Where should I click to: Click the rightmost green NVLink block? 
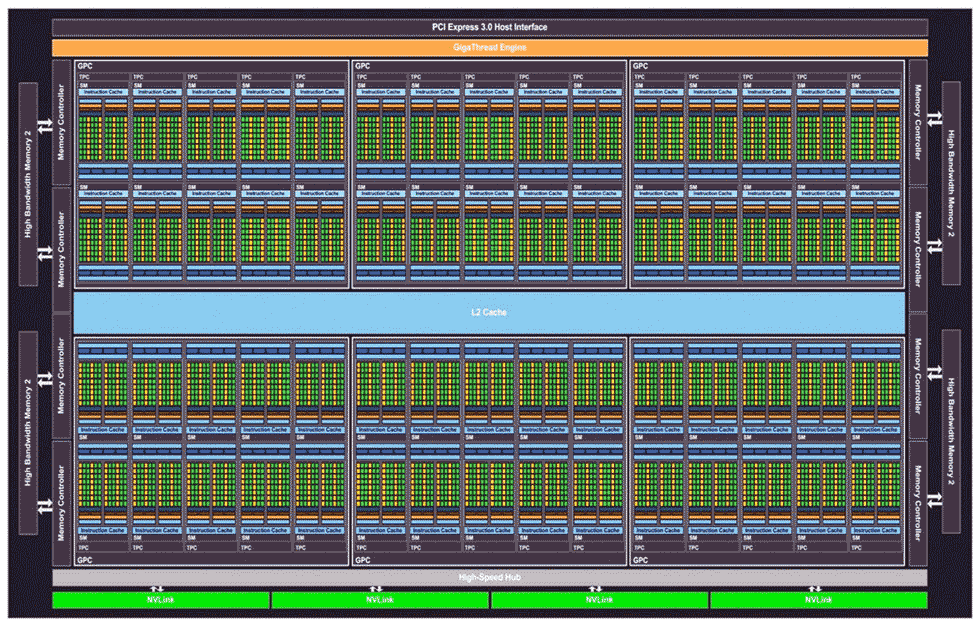click(x=818, y=600)
